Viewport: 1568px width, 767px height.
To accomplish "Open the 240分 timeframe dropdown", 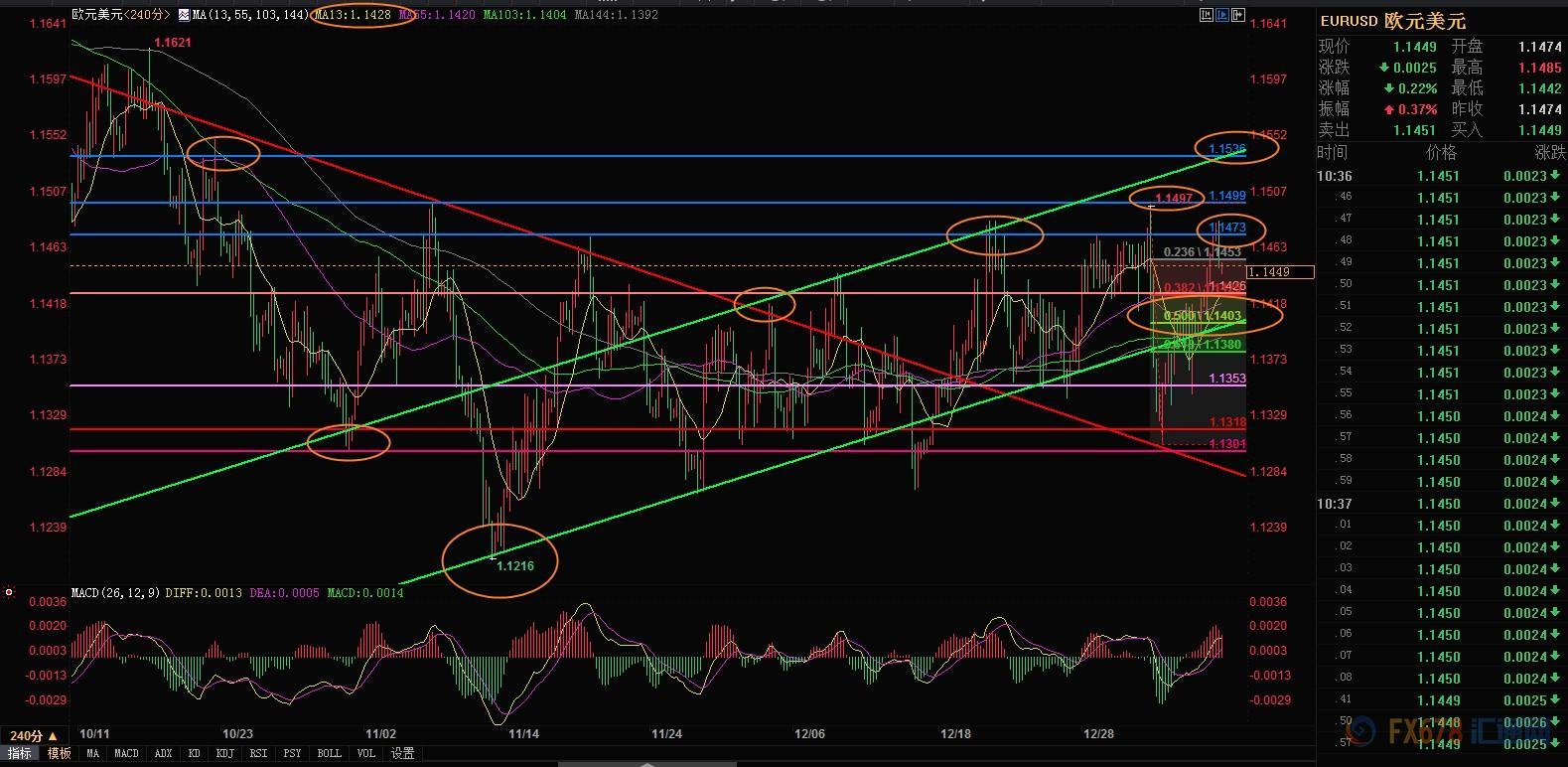I will tap(33, 736).
